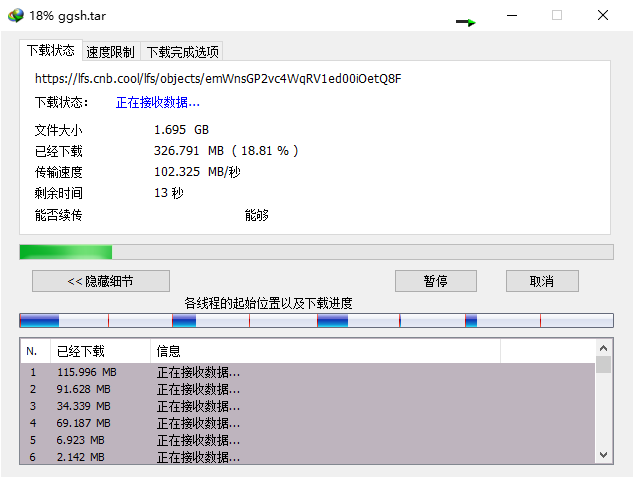Collapse details with << 隐藏细节 button
Viewport: 634px width, 478px height.
point(100,281)
